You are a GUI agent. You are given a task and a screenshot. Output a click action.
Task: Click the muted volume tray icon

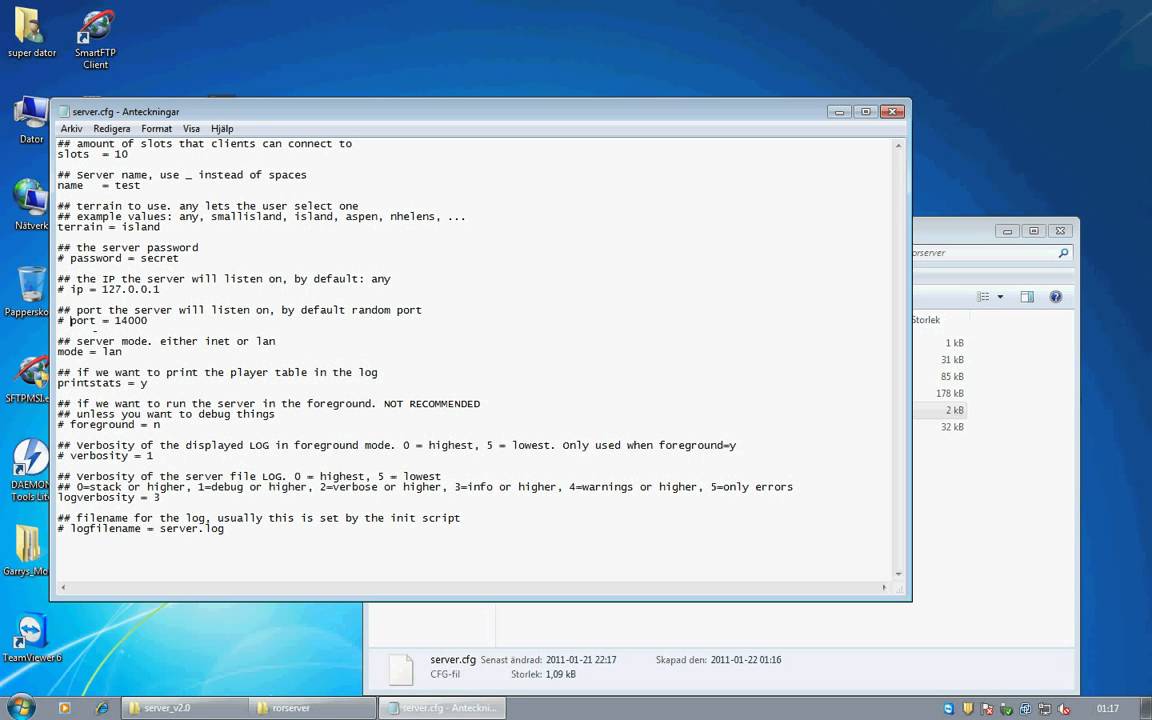tap(1063, 709)
